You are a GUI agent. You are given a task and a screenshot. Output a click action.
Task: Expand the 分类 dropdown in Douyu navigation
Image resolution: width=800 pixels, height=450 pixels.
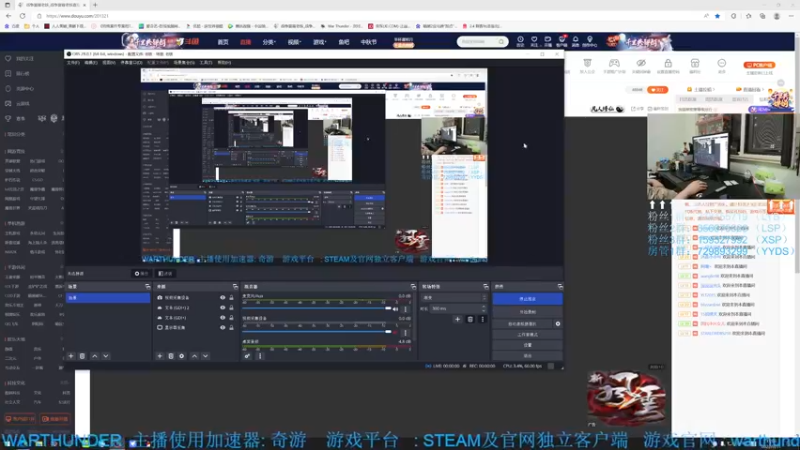(x=269, y=42)
